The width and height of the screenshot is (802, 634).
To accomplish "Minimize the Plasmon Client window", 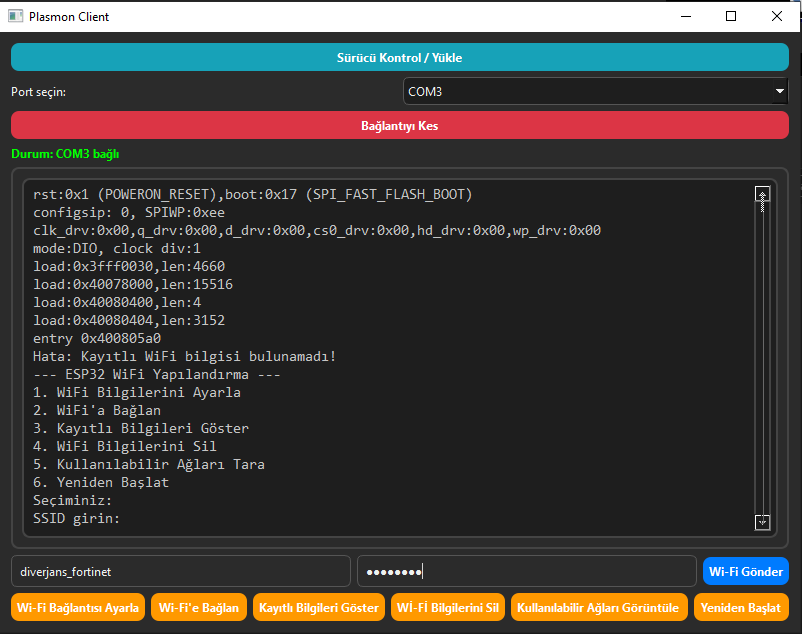I will 685,17.
